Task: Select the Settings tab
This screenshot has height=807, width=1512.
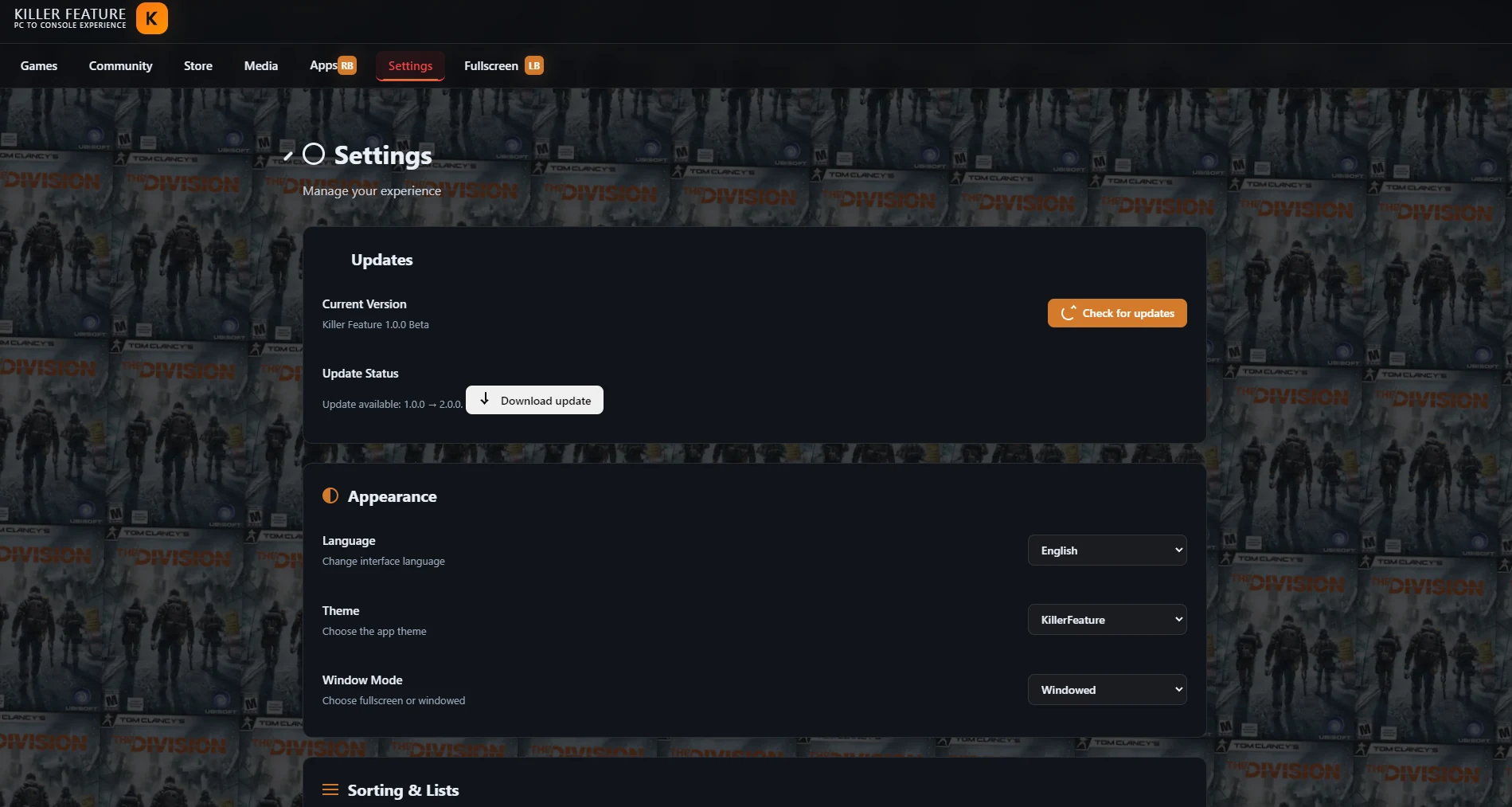Action: coord(410,66)
